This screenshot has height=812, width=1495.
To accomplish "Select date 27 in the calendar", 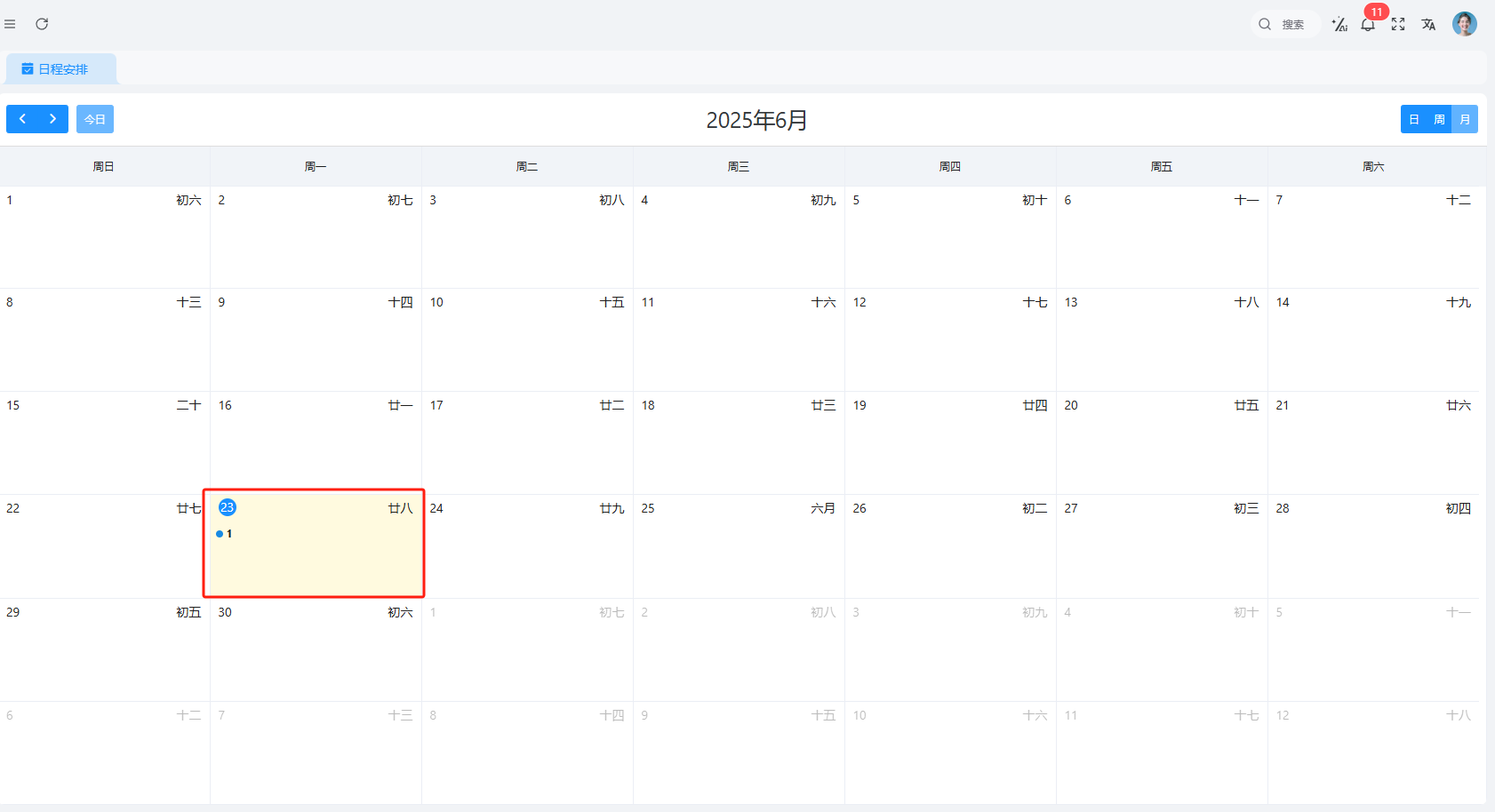I will point(1071,508).
